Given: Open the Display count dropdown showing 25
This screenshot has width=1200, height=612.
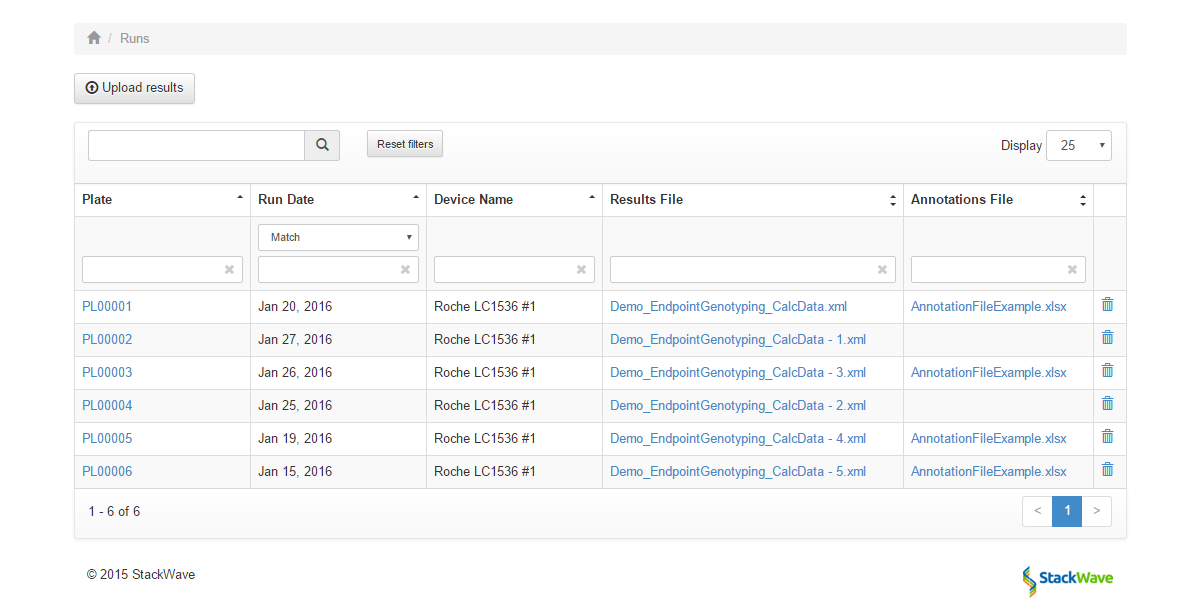Looking at the screenshot, I should coord(1078,145).
